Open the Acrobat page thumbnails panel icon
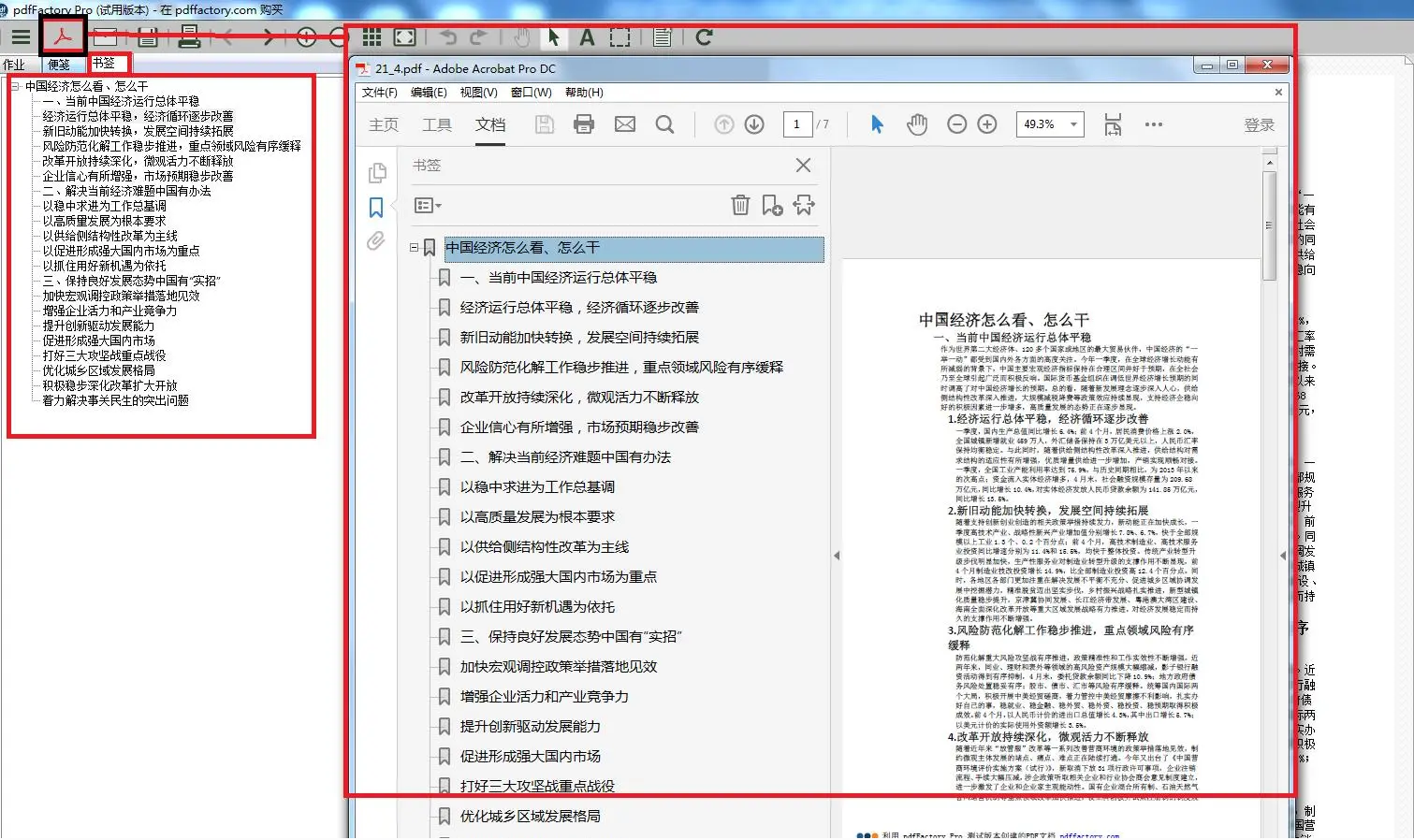The height and width of the screenshot is (840, 1414). click(376, 173)
